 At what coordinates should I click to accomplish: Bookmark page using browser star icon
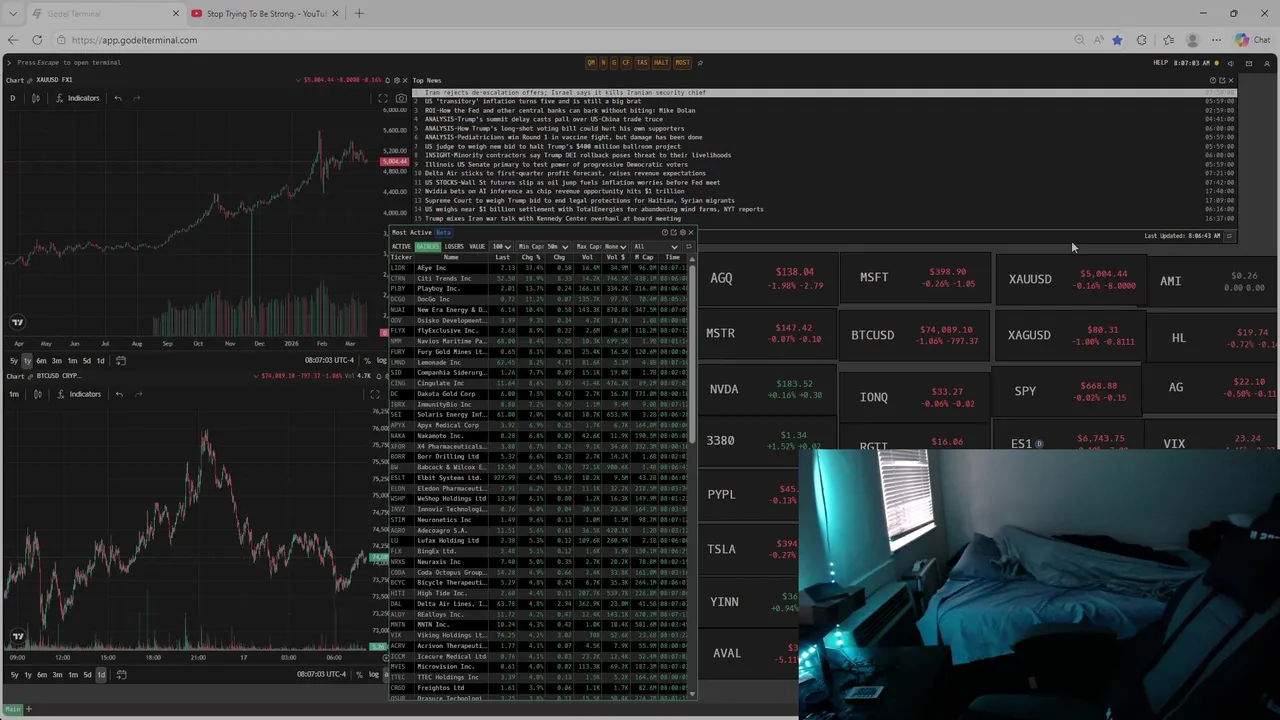(x=1117, y=40)
